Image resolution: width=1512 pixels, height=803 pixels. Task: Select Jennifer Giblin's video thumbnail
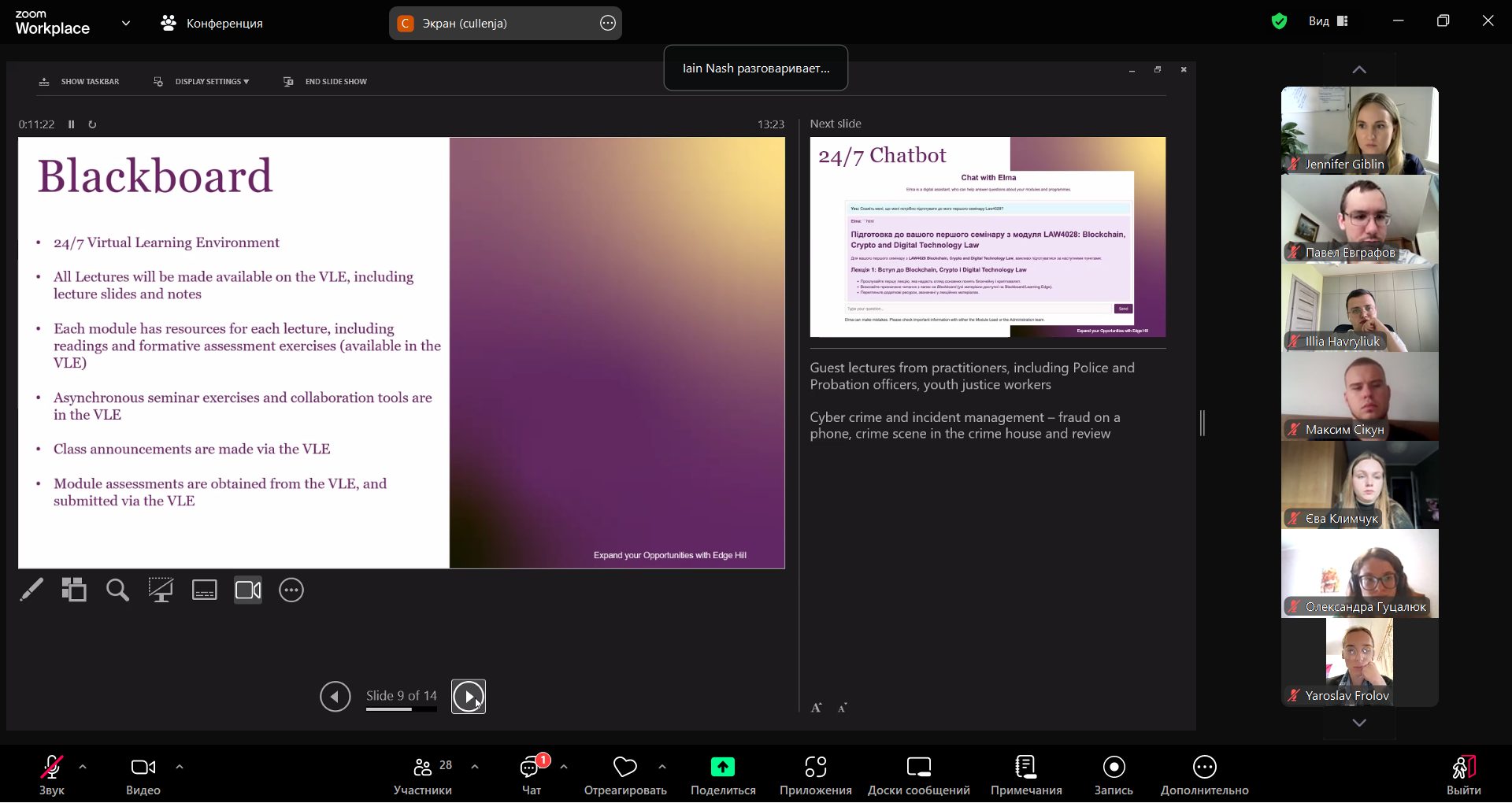click(1359, 130)
